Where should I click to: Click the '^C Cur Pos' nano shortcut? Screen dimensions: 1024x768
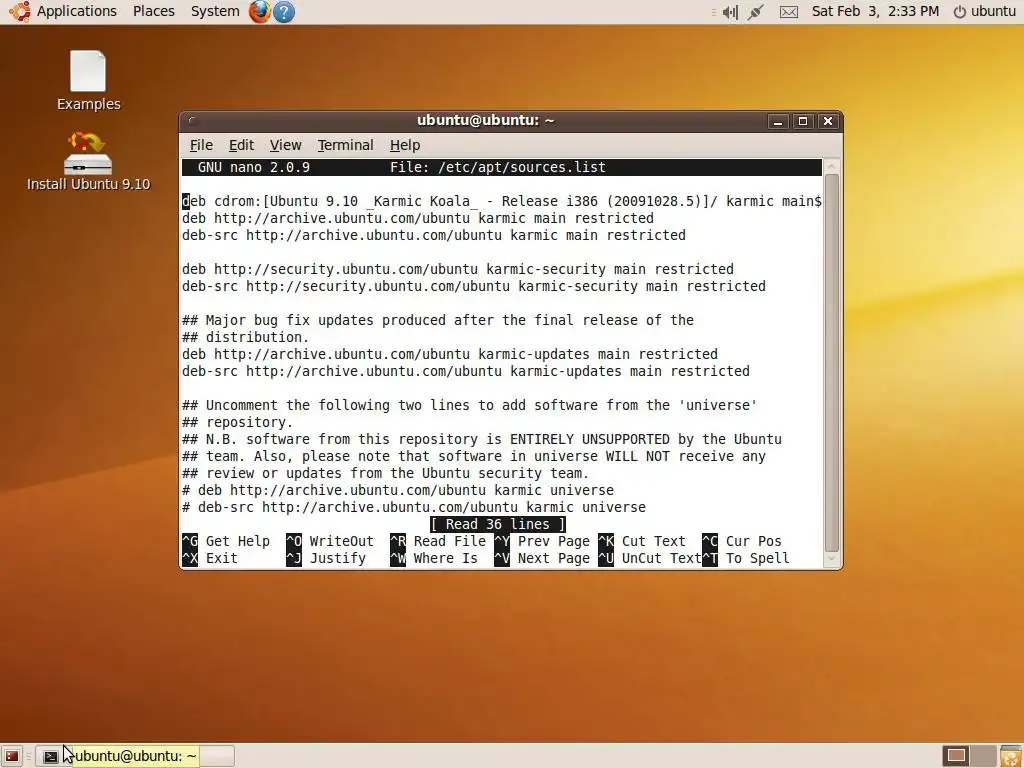742,541
